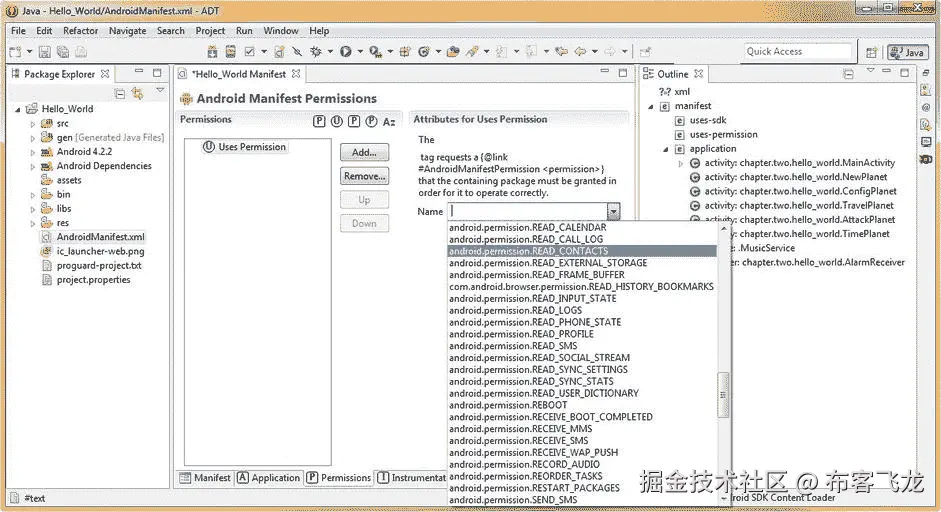Toggle the U uses-permission filter icon

[x=337, y=121]
